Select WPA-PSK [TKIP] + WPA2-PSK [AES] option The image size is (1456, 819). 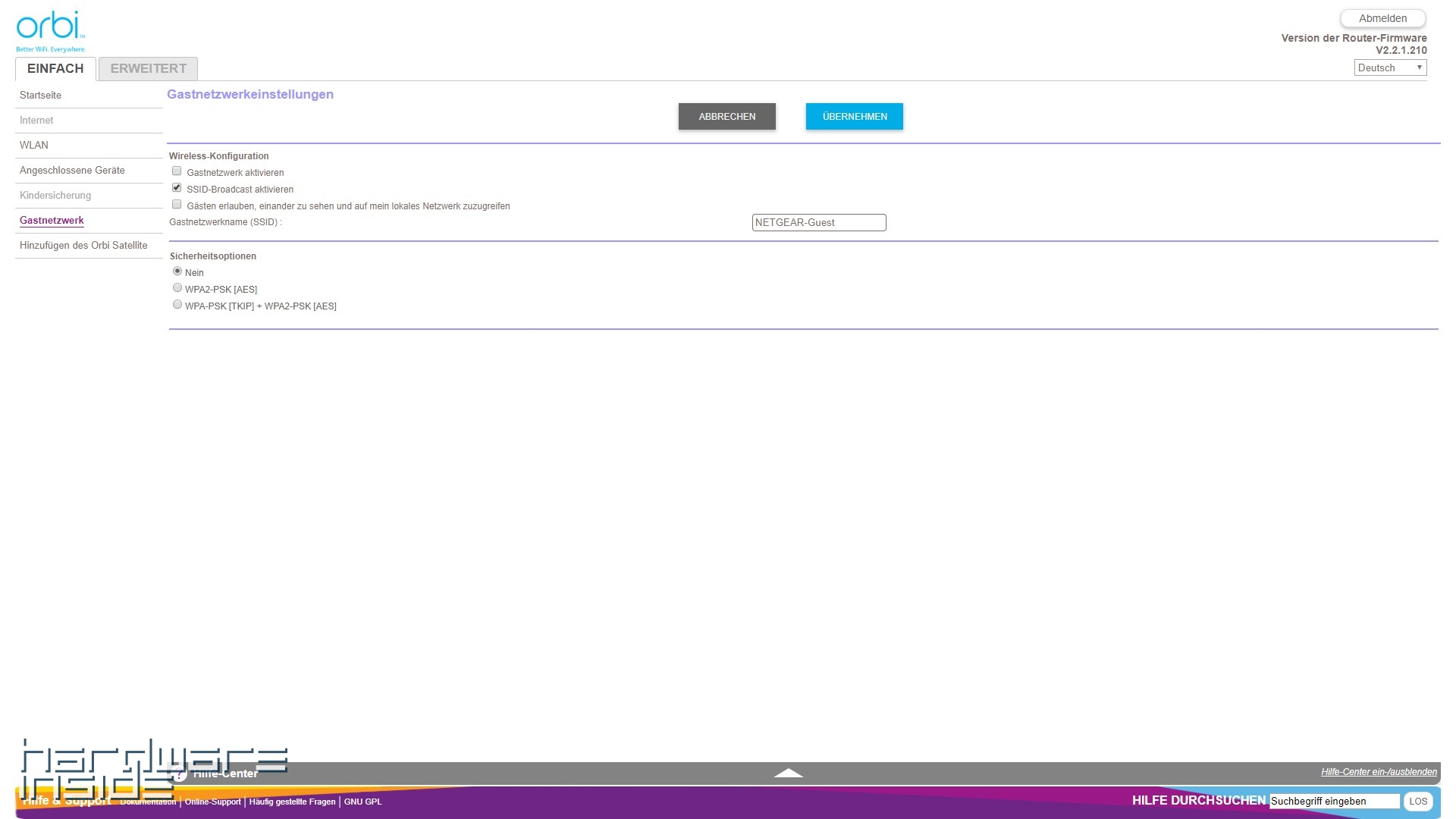coord(177,305)
